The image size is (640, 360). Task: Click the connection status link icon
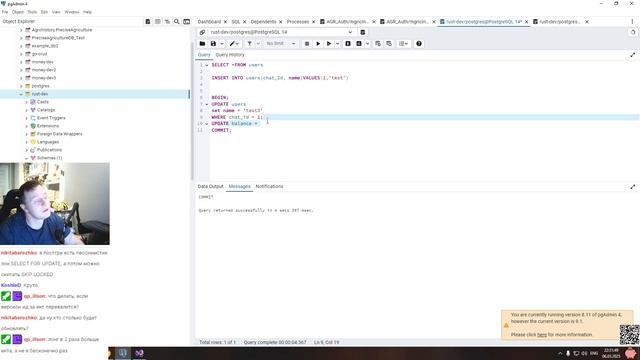pos(202,32)
